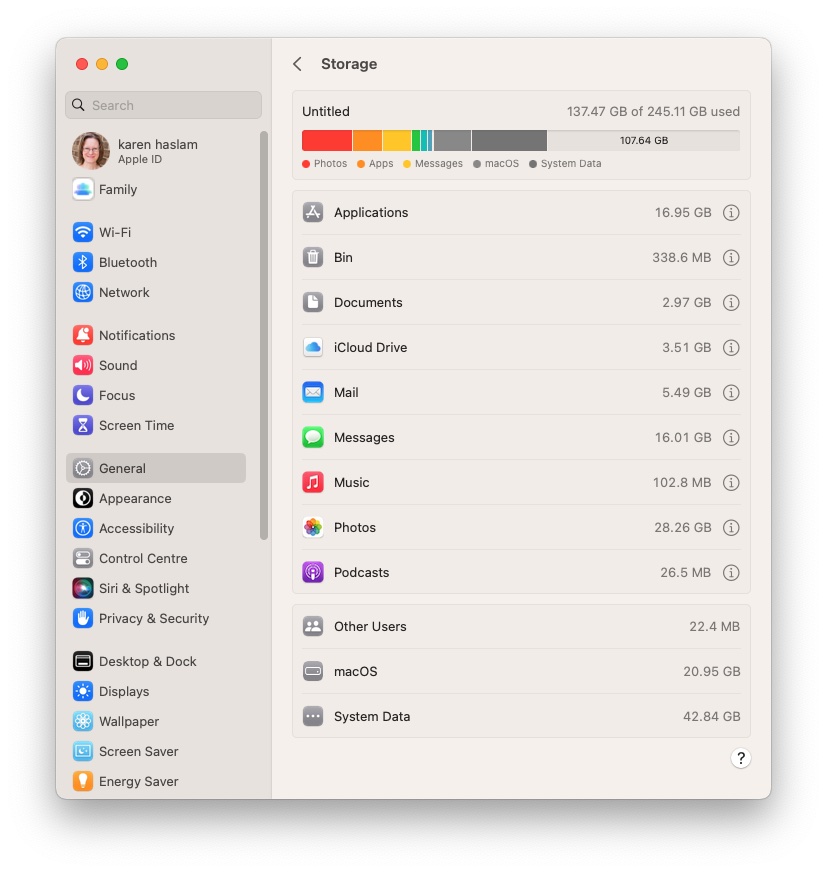Viewport: 827px width, 873px height.
Task: Open the help question mark button
Action: pyautogui.click(x=740, y=758)
